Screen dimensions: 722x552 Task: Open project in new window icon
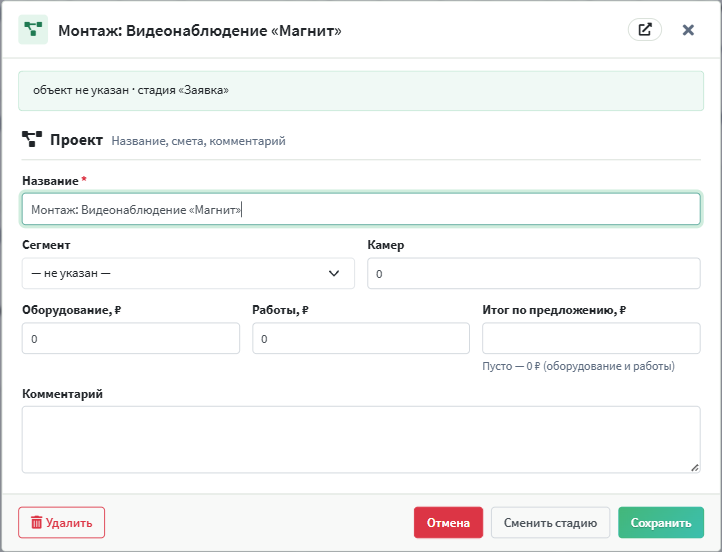645,30
